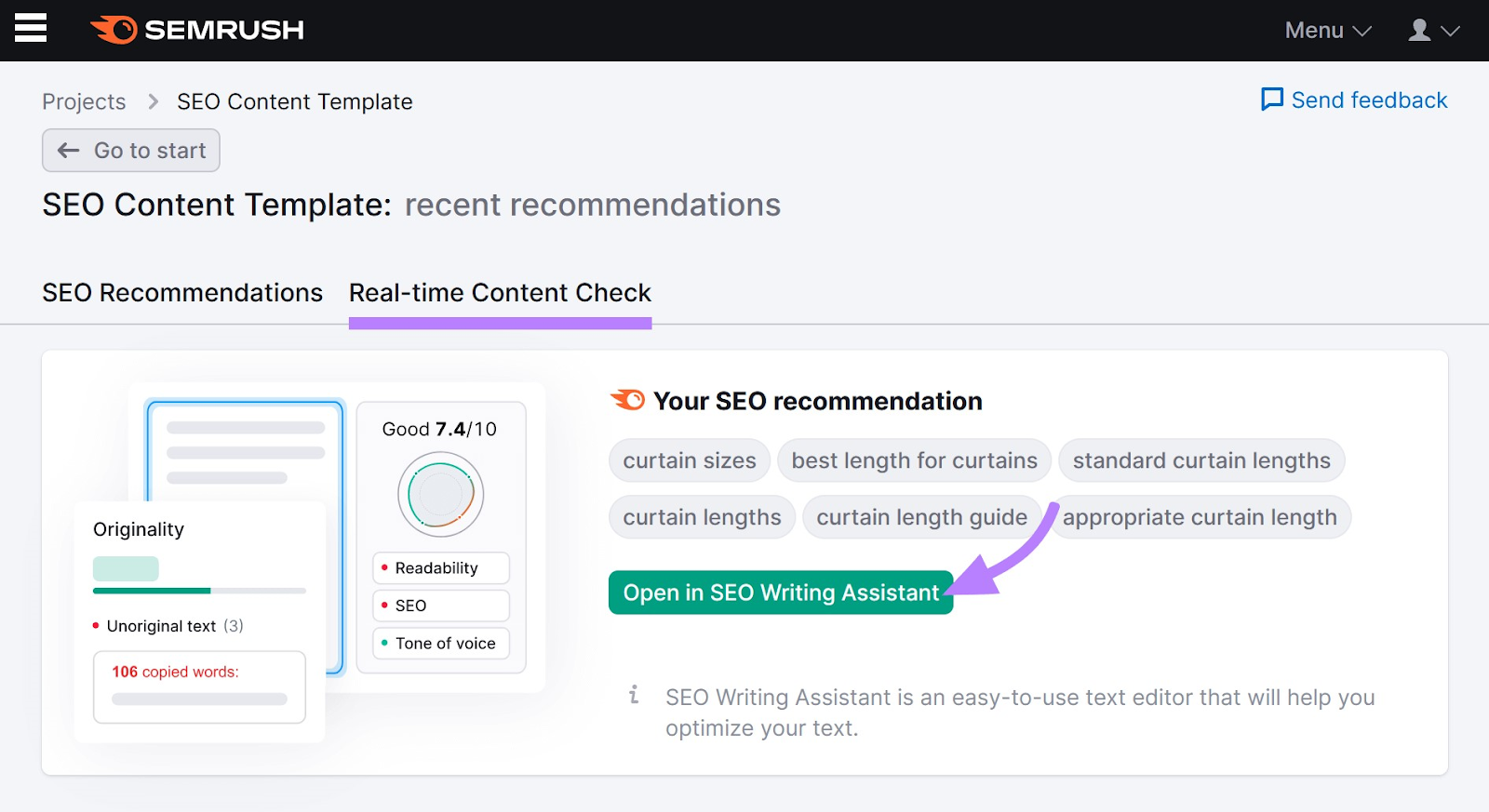This screenshot has width=1489, height=812.
Task: Click the Originality heading
Action: (139, 529)
